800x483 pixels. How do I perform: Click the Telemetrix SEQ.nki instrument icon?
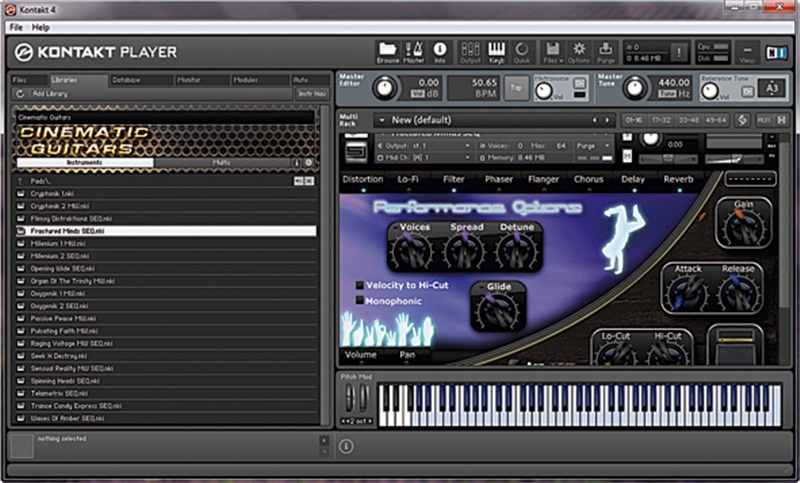(x=20, y=393)
